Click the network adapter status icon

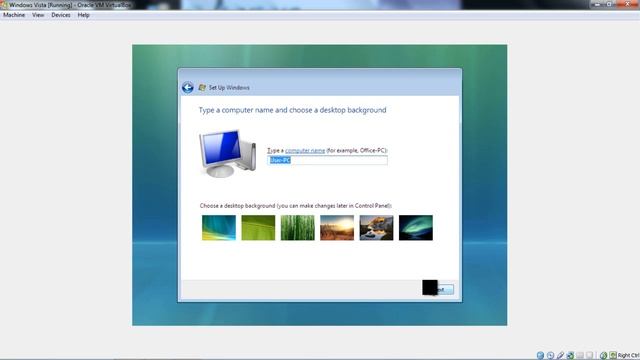570,356
